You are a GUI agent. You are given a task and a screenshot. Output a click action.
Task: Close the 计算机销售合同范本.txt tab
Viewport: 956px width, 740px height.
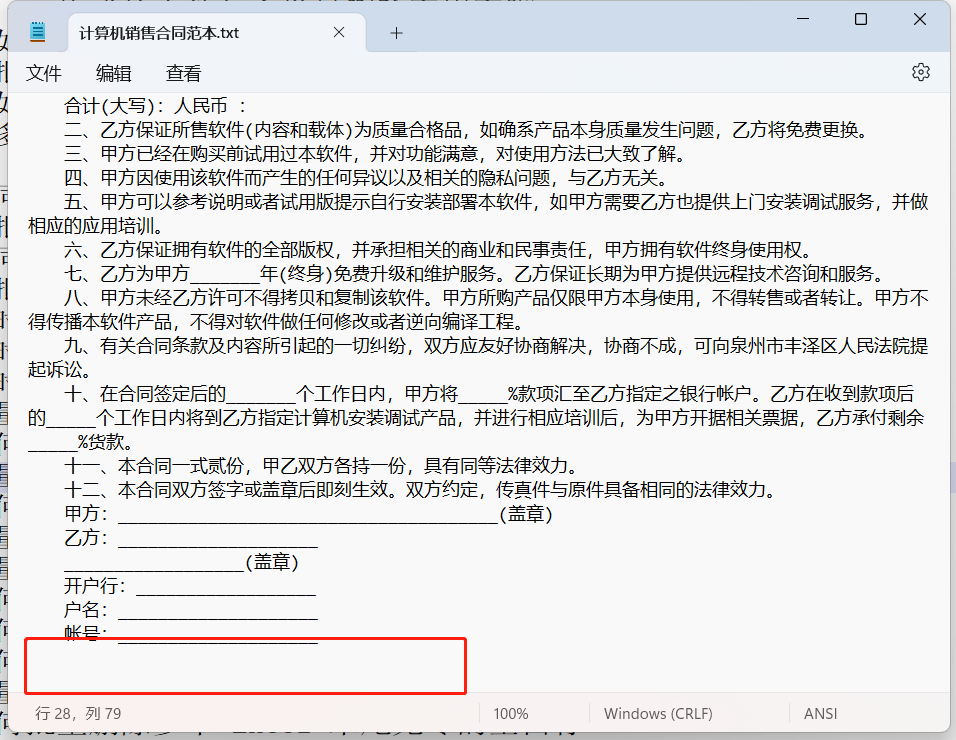tap(338, 32)
